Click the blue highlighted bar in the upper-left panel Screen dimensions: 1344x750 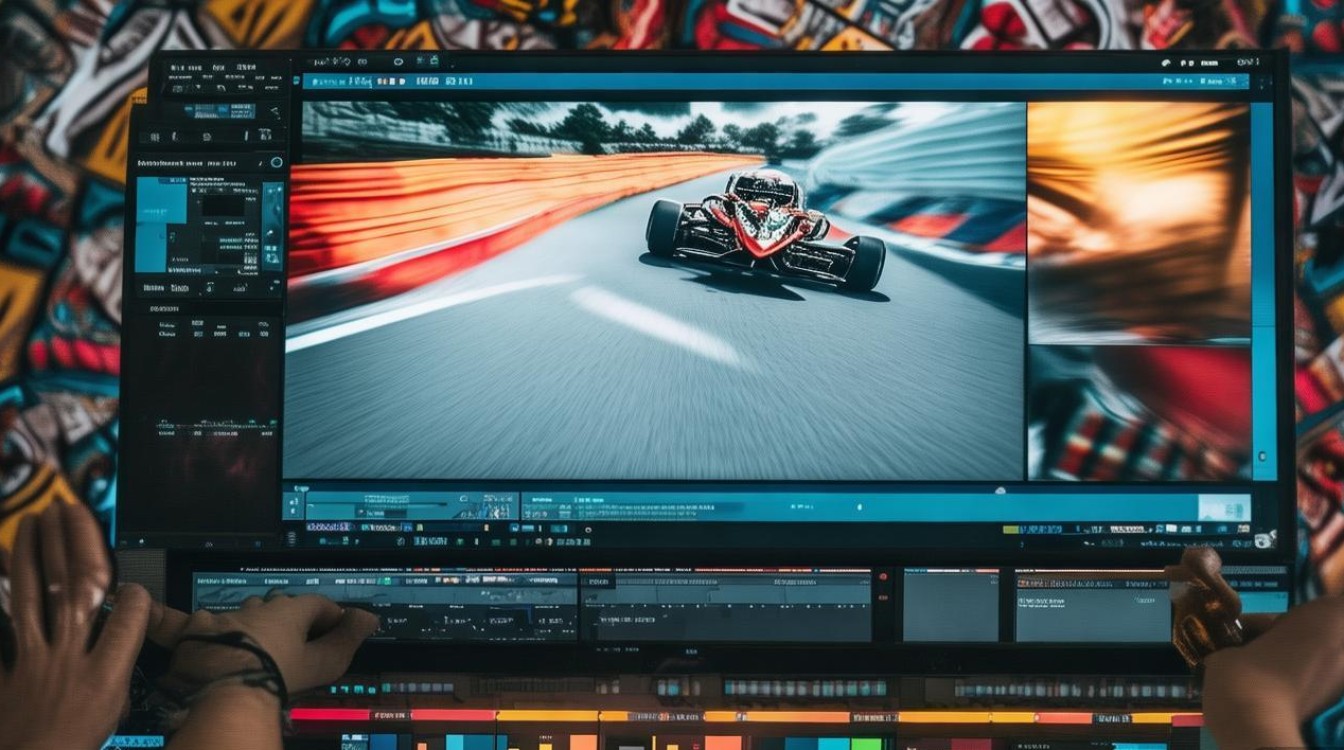coord(218,111)
